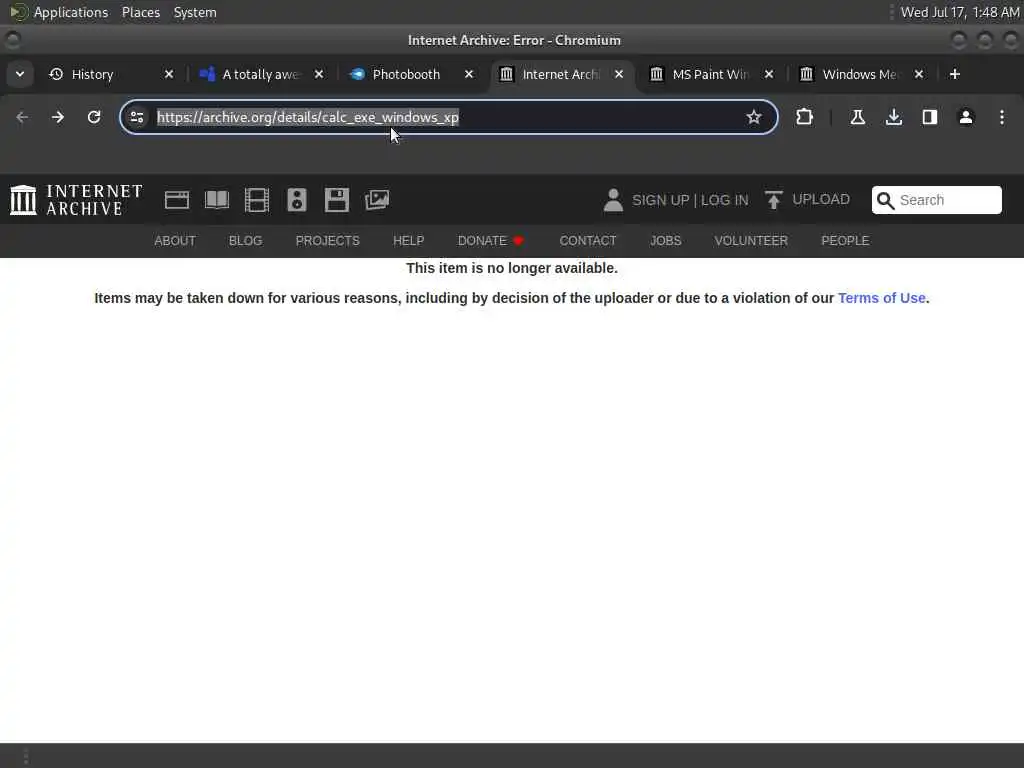The image size is (1024, 768).
Task: Click the Internet Archive search field
Action: (936, 200)
